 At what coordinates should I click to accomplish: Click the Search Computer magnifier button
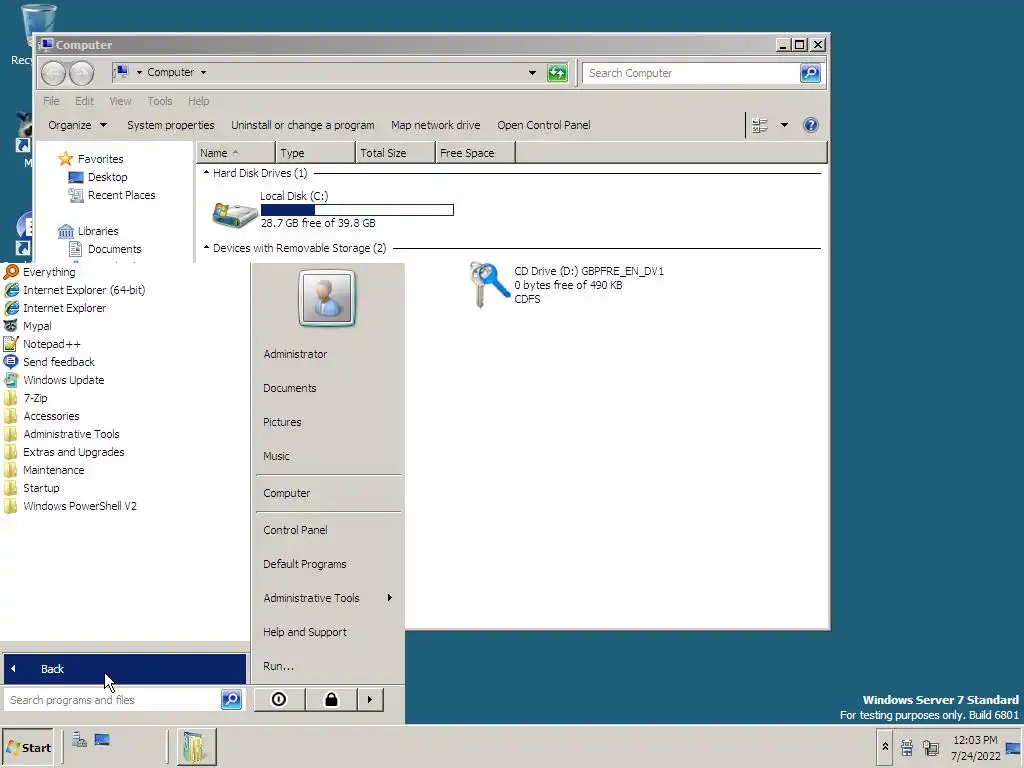810,72
